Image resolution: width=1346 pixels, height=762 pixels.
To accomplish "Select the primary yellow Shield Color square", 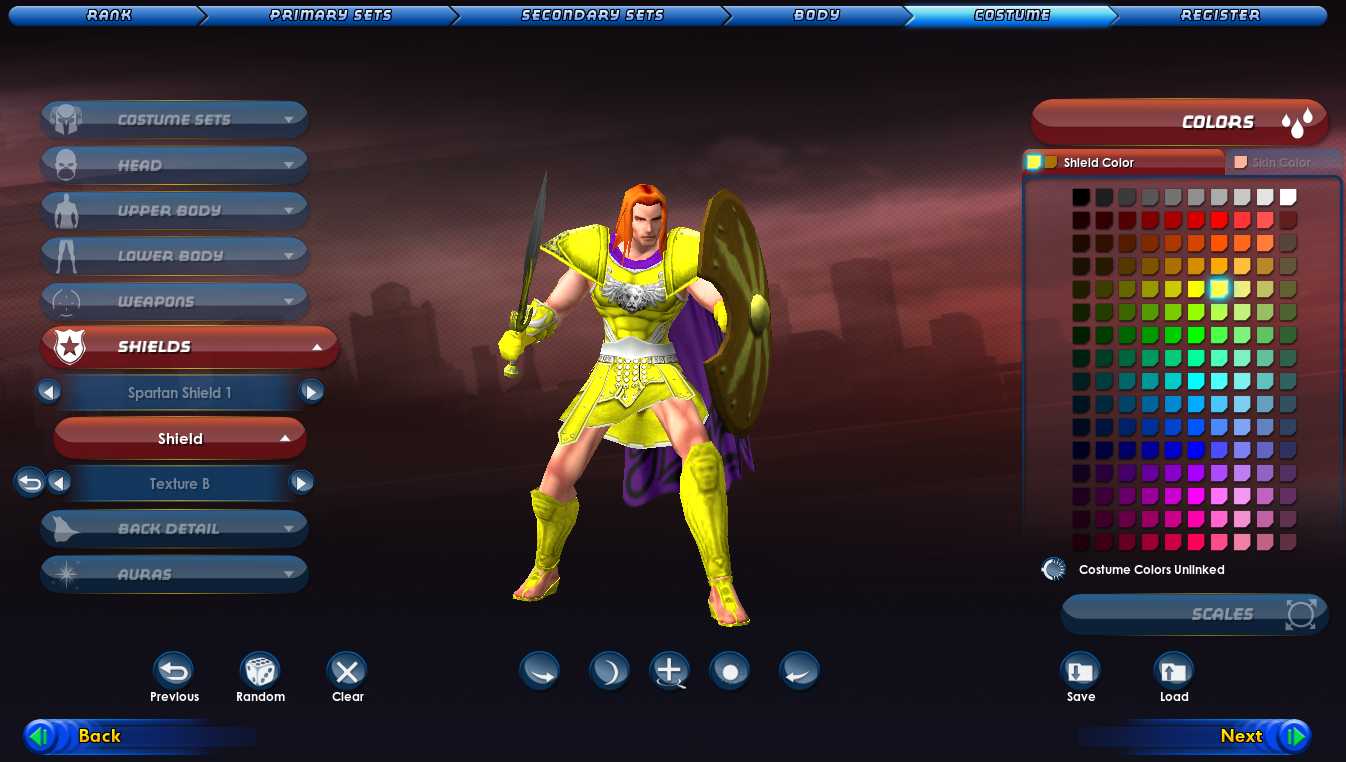I will 1034,162.
